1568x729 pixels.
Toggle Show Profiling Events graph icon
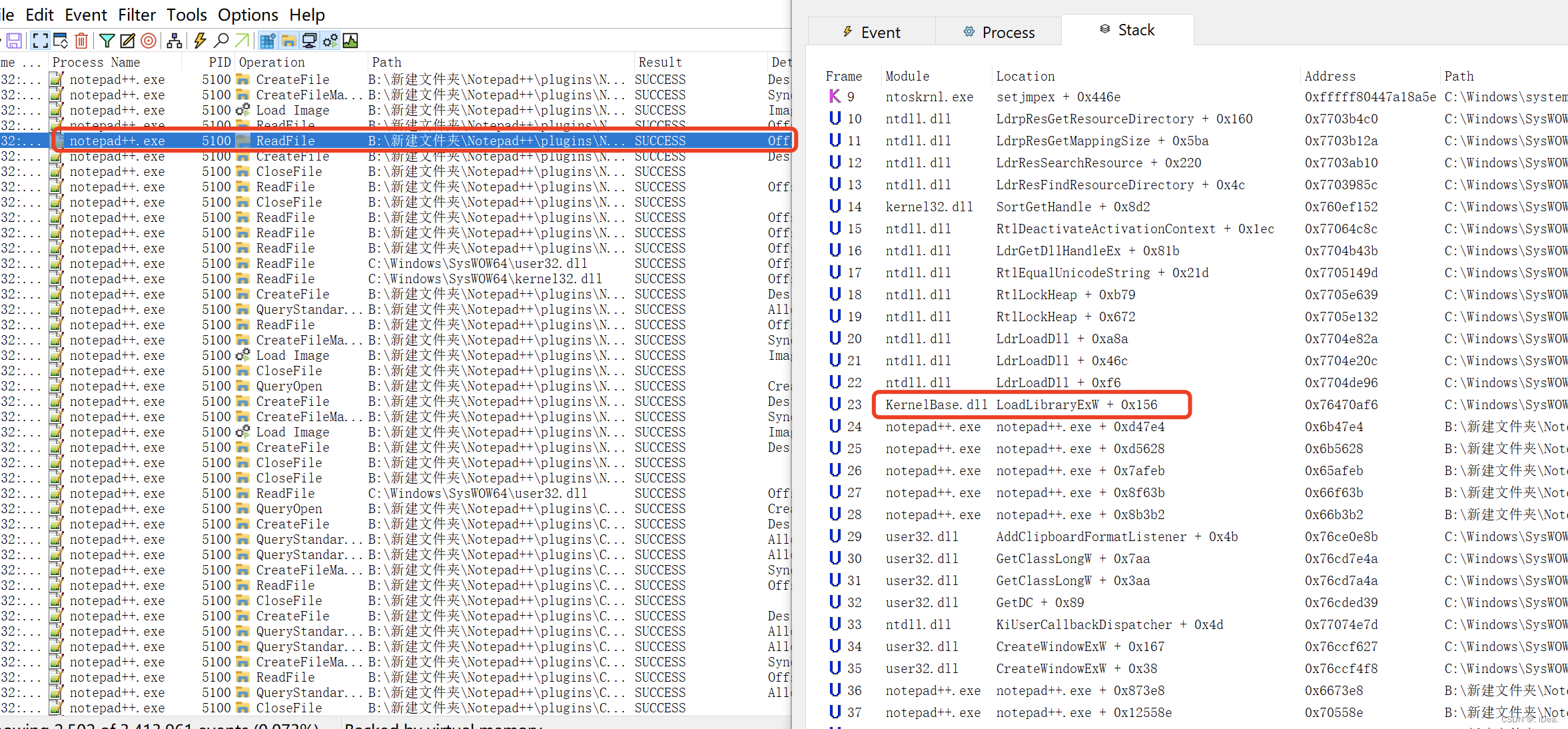point(350,41)
